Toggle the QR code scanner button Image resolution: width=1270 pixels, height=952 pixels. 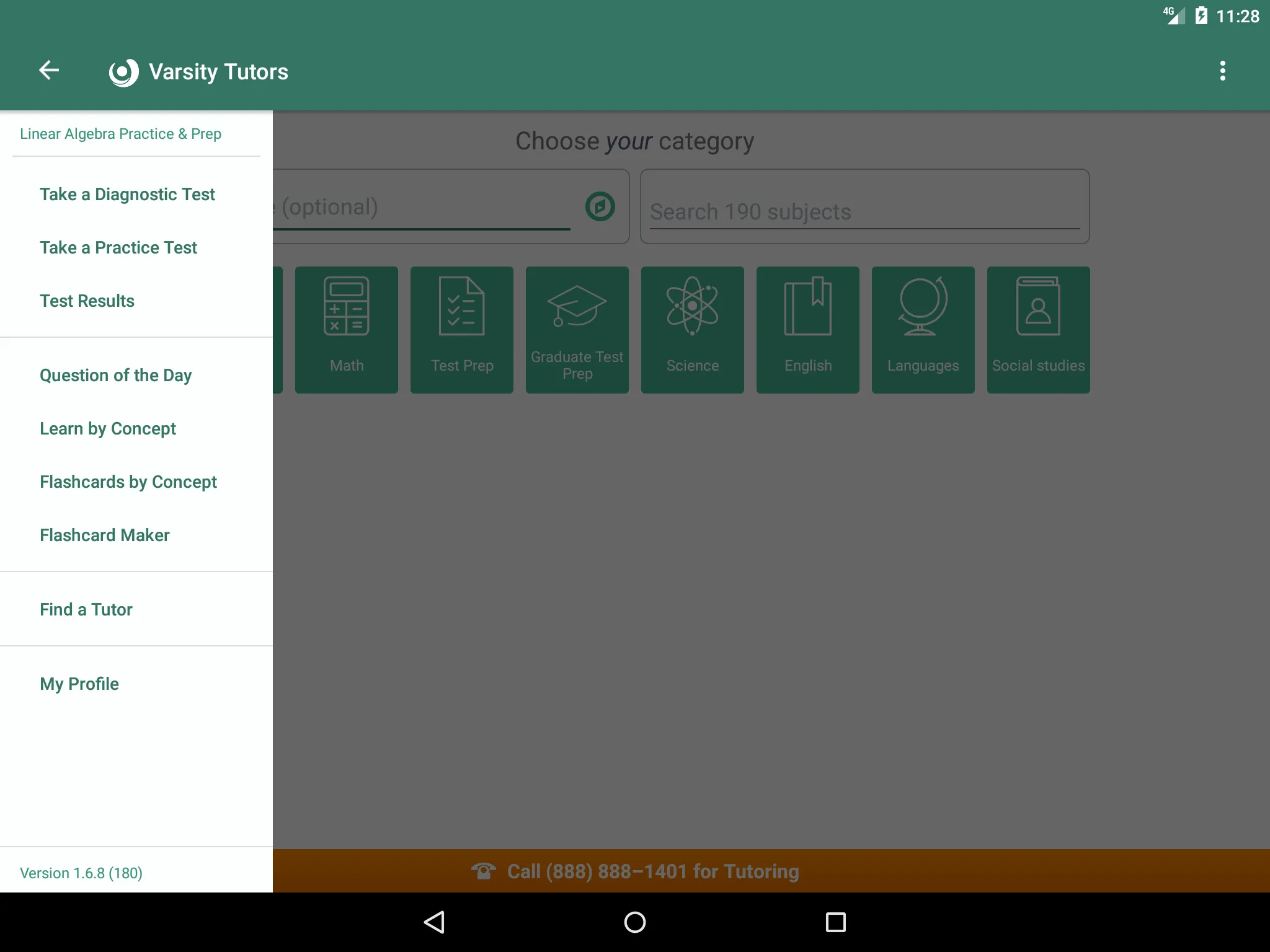[599, 207]
